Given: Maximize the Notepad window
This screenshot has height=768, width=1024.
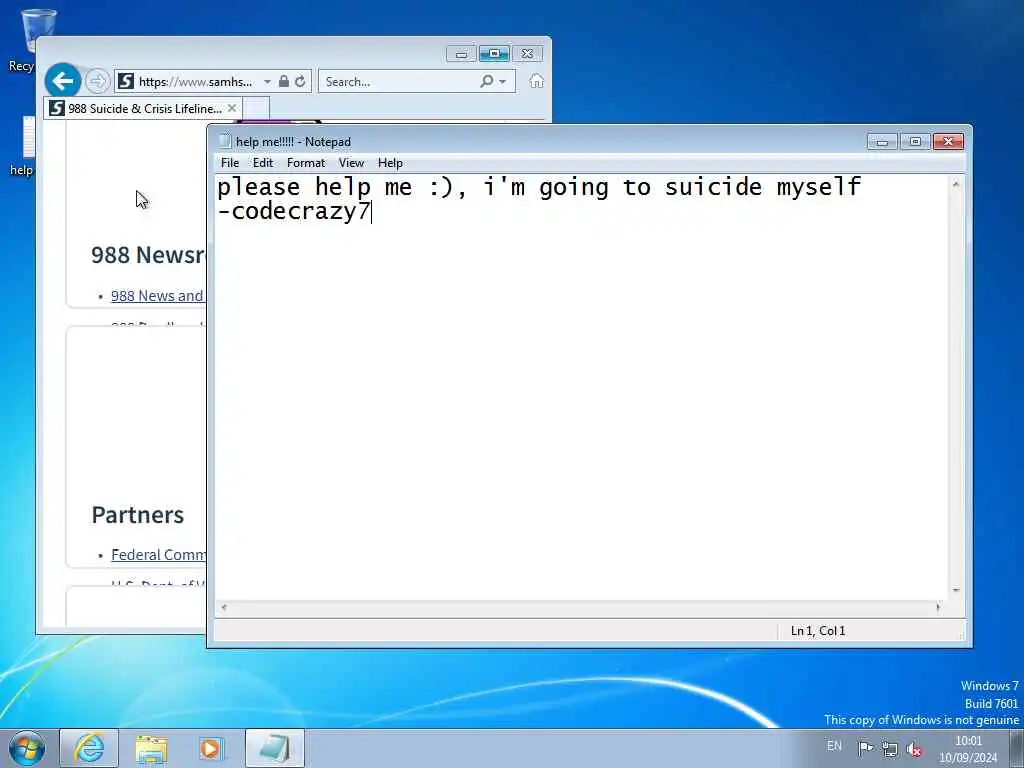Looking at the screenshot, I should tap(915, 142).
